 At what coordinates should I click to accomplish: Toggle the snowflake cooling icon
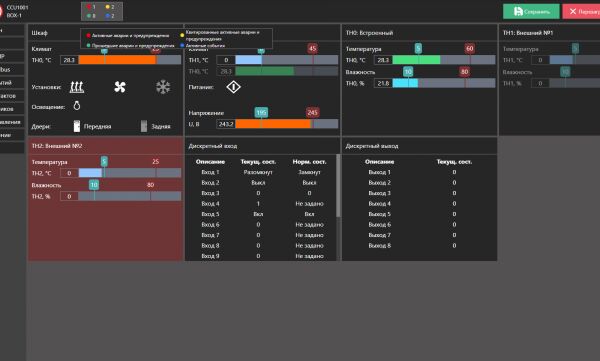(163, 87)
